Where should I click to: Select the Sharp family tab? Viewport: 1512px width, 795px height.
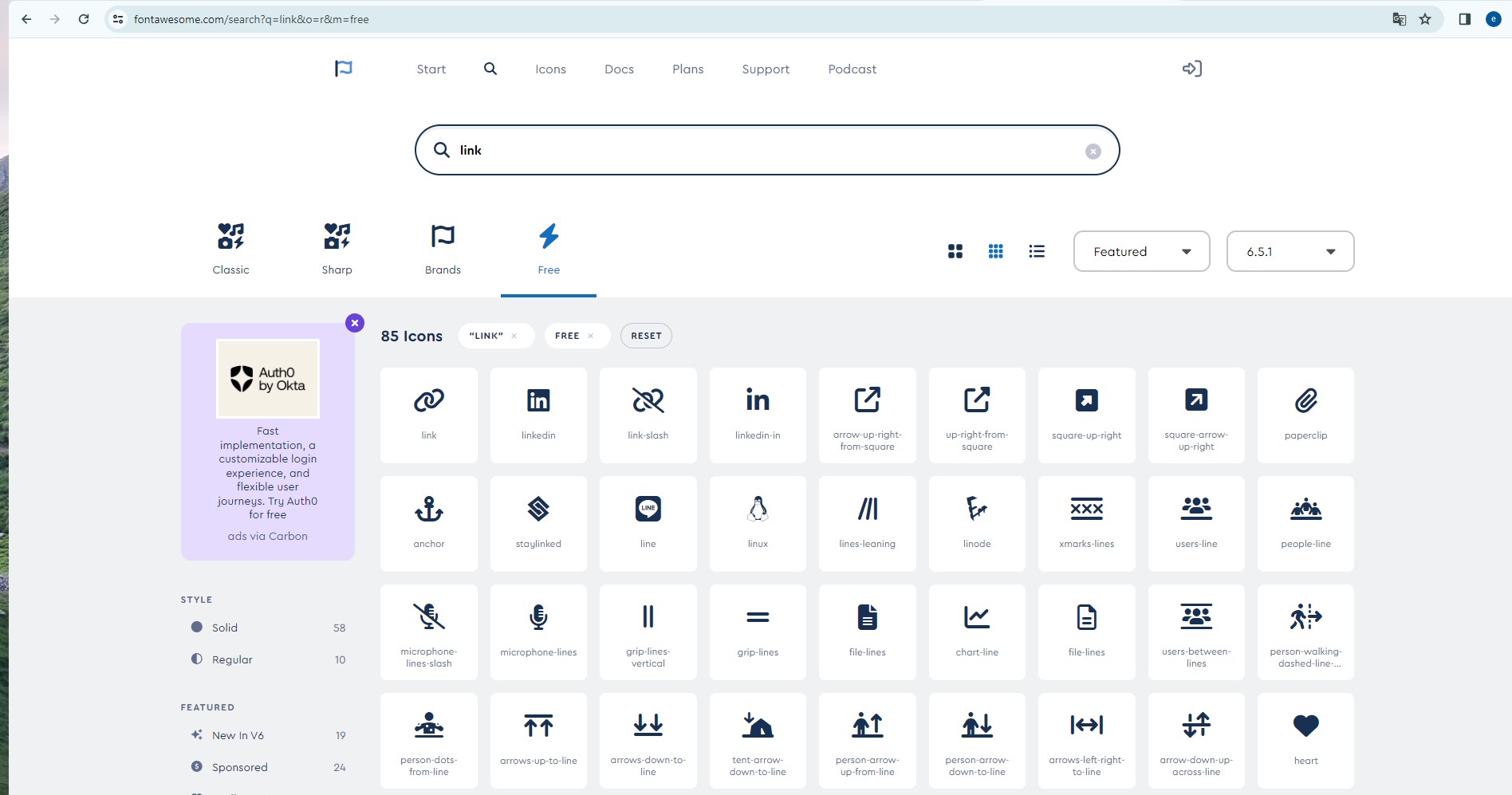[337, 250]
